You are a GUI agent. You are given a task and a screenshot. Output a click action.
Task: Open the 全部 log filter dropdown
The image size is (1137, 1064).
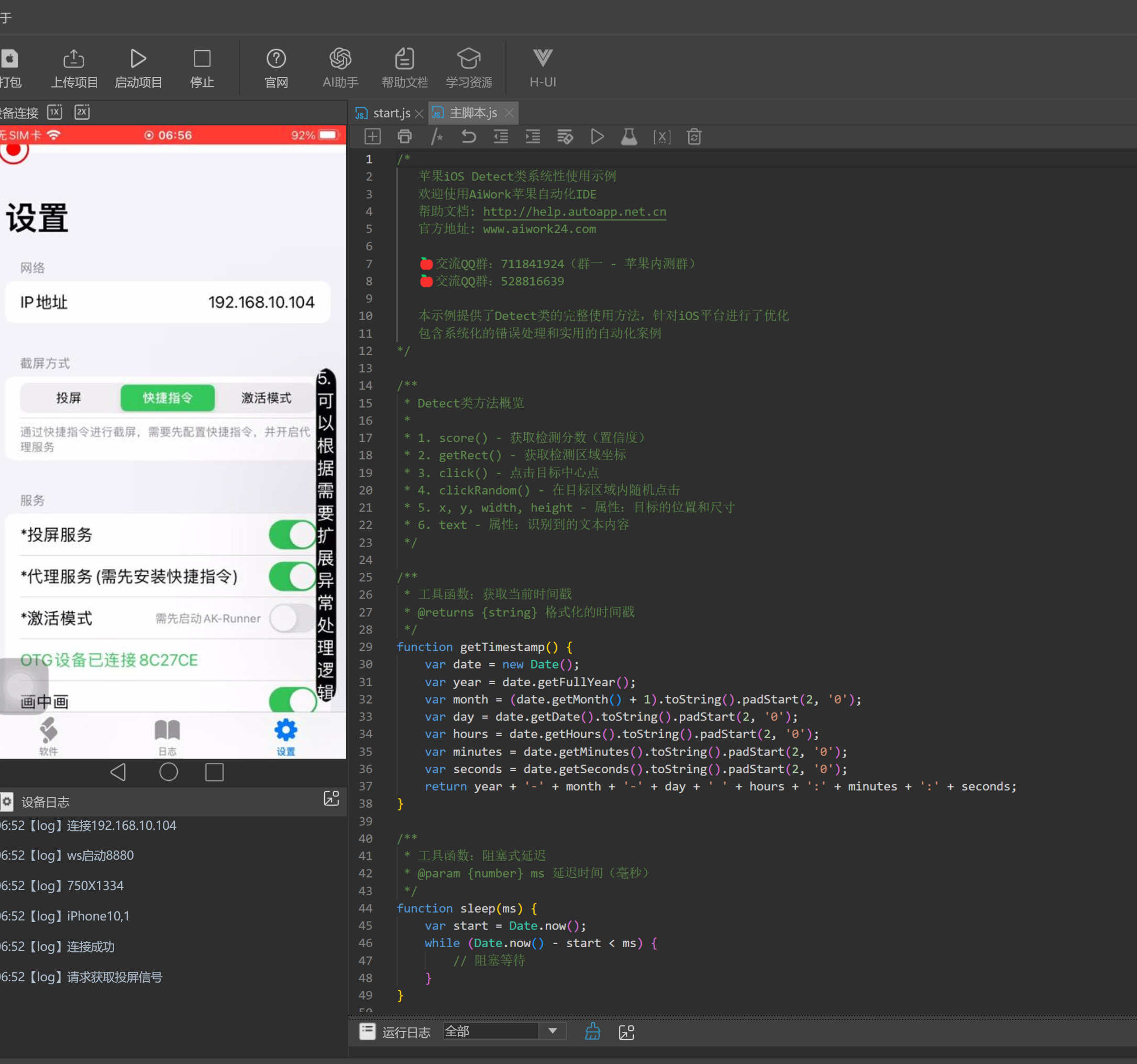click(552, 1031)
